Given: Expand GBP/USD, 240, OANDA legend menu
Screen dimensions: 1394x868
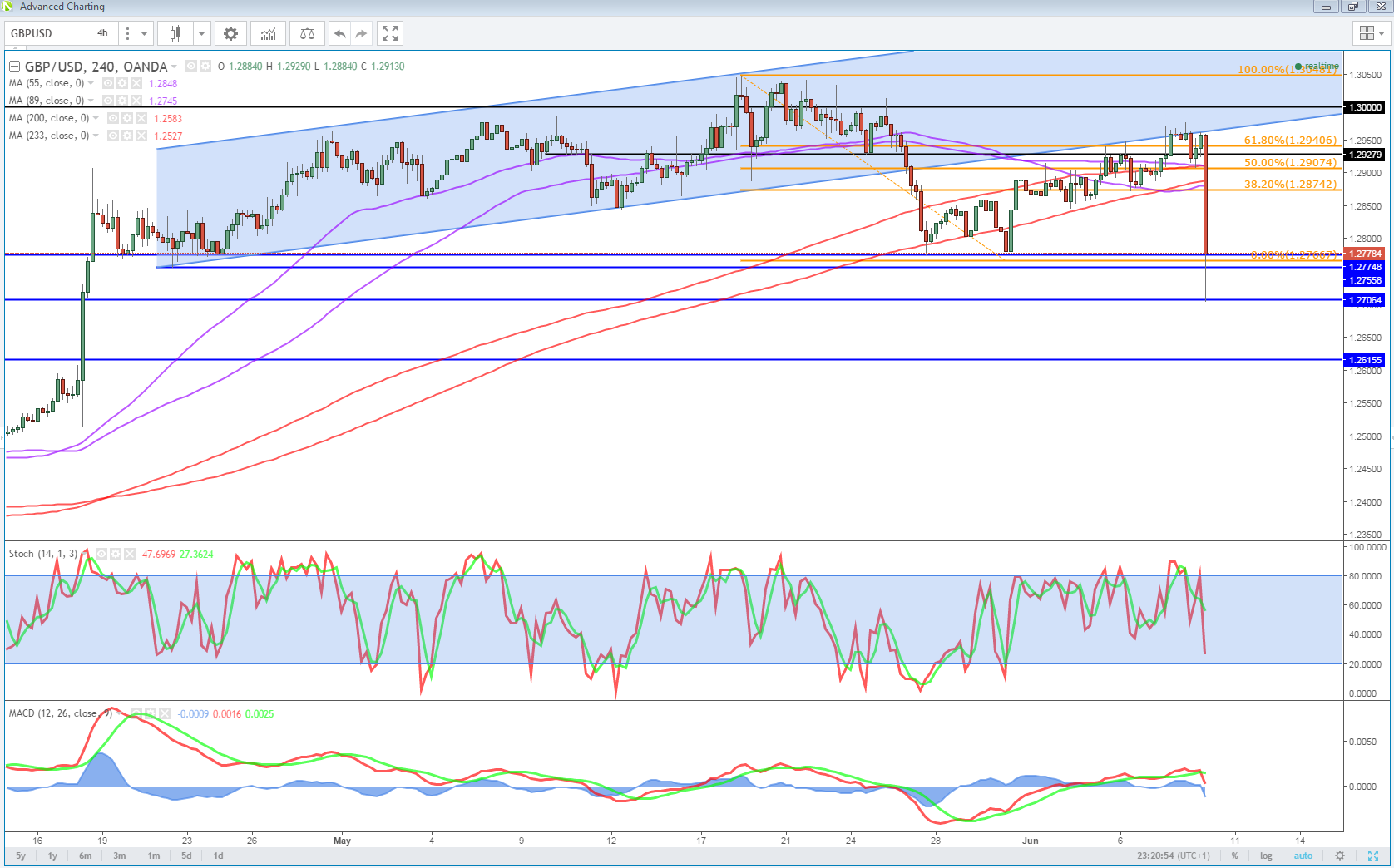Looking at the screenshot, I should point(174,67).
